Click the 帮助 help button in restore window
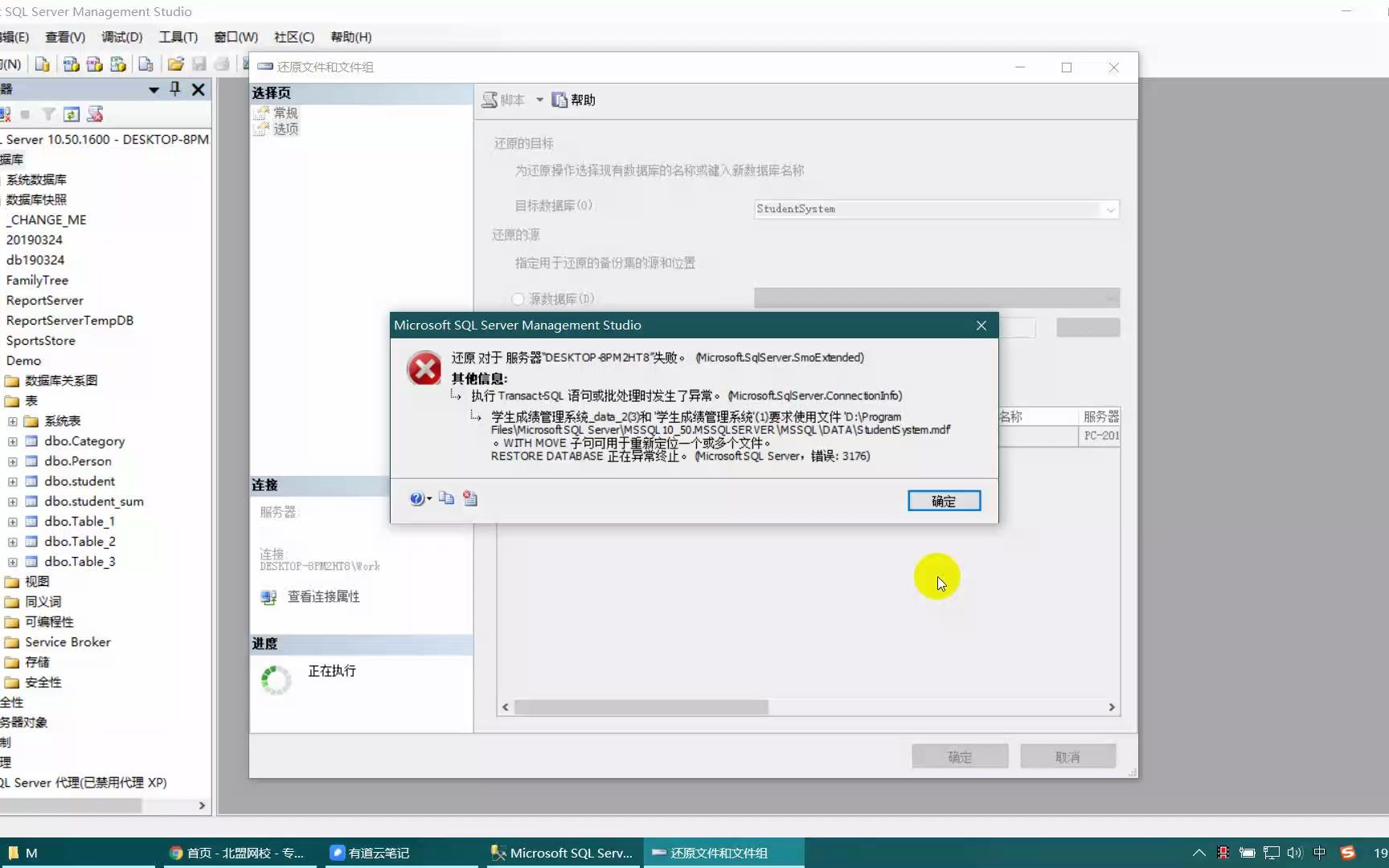The width and height of the screenshot is (1389, 868). click(x=574, y=100)
